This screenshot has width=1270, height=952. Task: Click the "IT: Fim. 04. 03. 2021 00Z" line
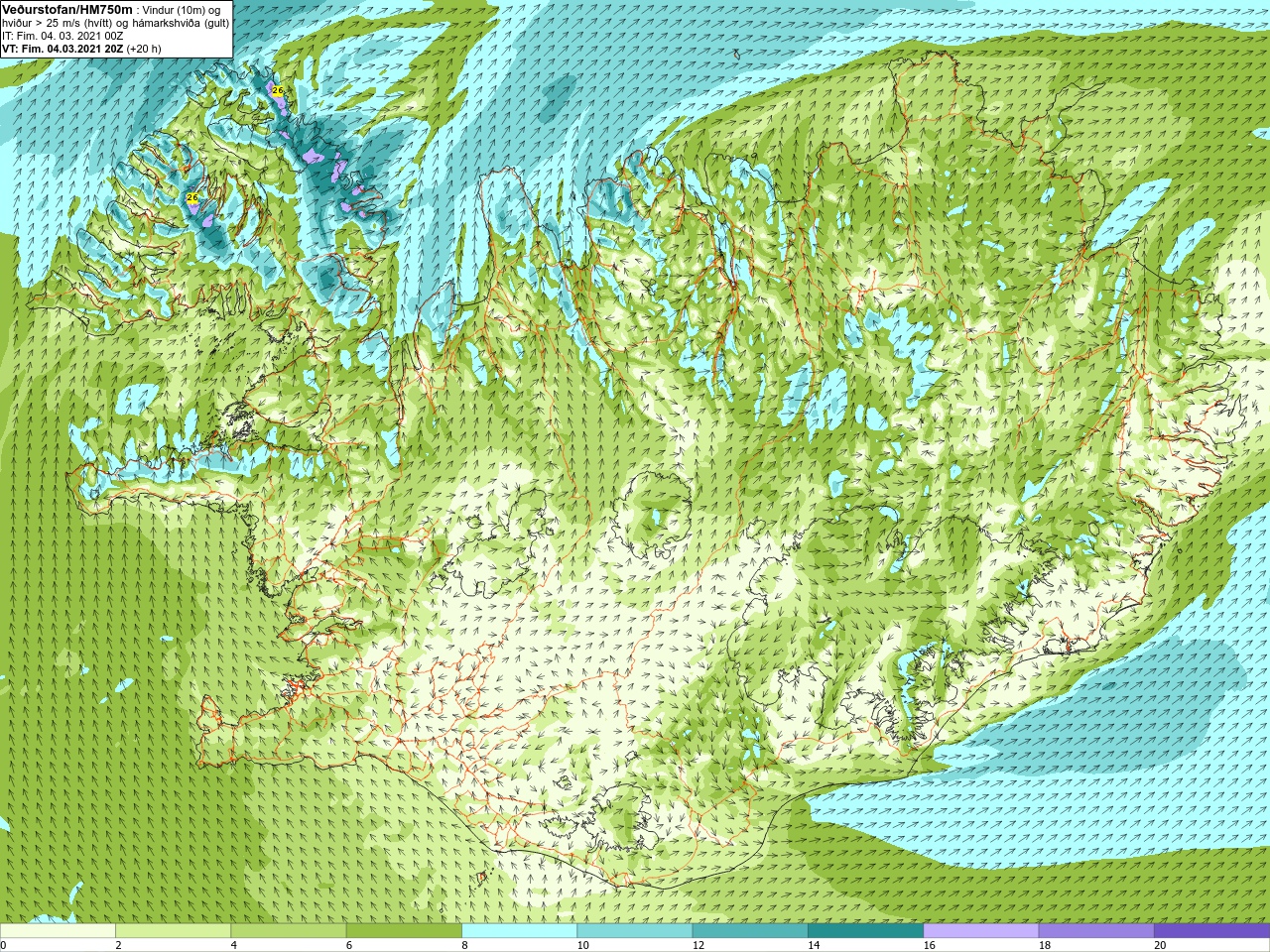click(x=63, y=36)
